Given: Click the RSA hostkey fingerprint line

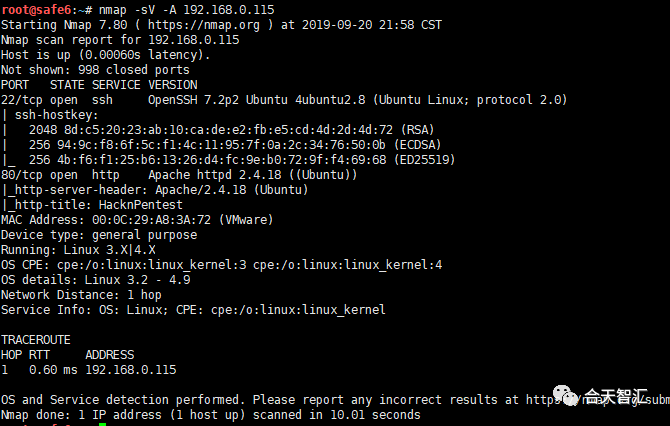Looking at the screenshot, I should pyautogui.click(x=231, y=130).
